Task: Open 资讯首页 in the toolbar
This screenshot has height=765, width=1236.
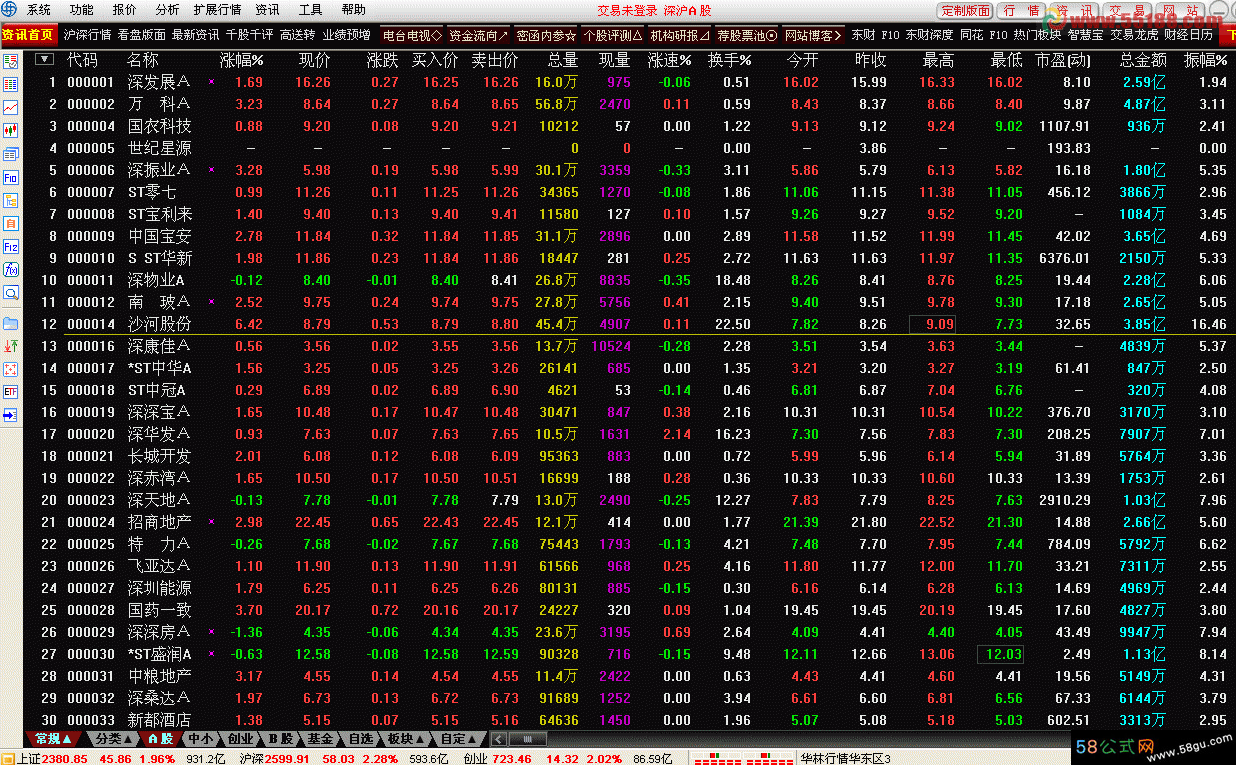Action: pyautogui.click(x=29, y=35)
